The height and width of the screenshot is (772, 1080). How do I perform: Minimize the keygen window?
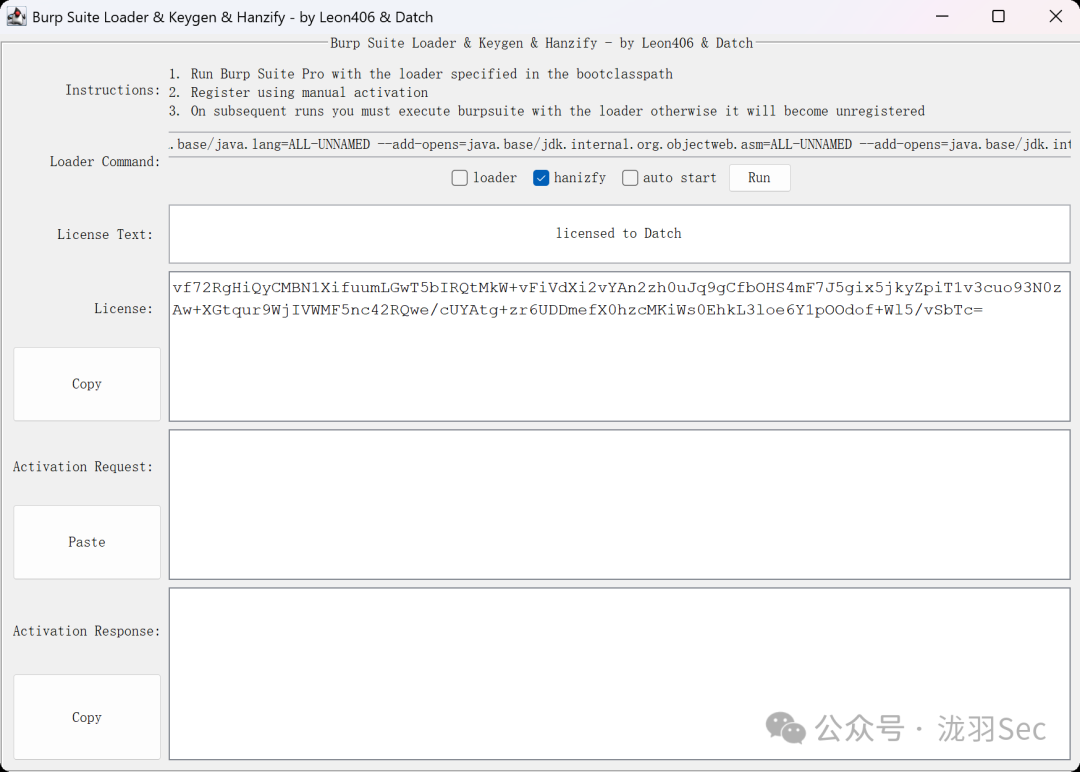pyautogui.click(x=942, y=17)
